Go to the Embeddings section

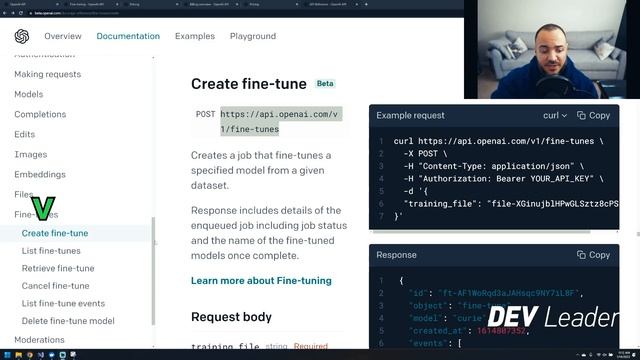[x=40, y=174]
